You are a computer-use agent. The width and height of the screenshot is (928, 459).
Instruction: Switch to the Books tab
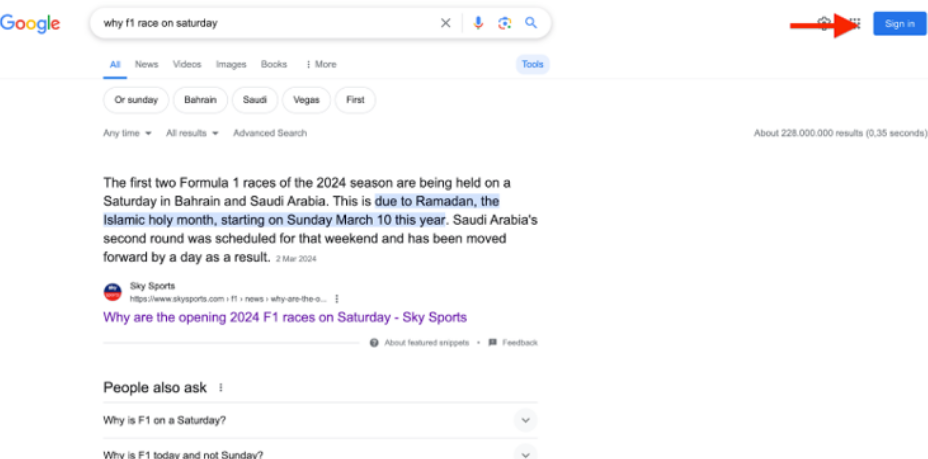coord(274,64)
